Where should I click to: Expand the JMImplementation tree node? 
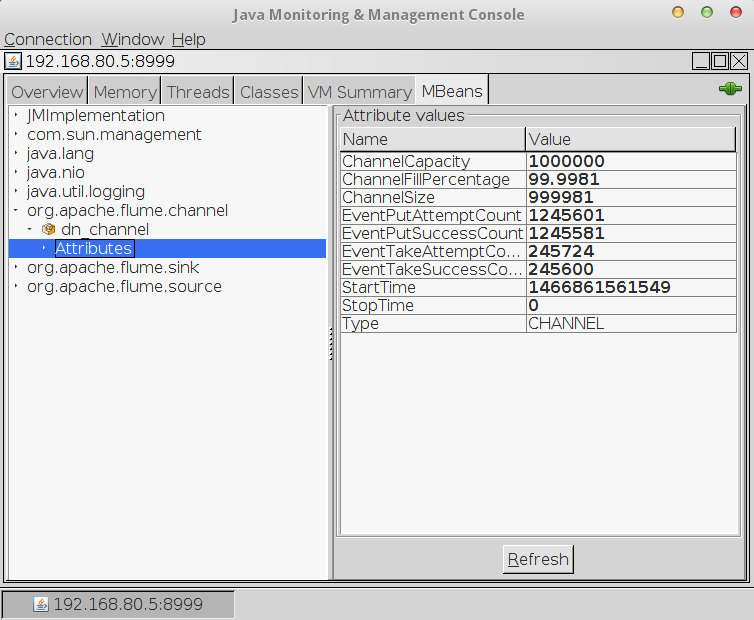pyautogui.click(x=16, y=115)
